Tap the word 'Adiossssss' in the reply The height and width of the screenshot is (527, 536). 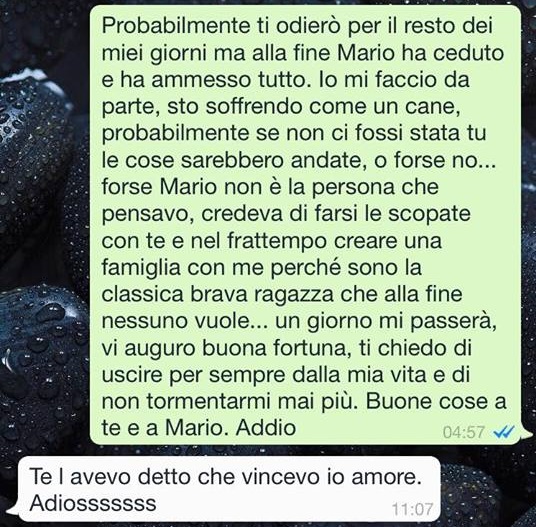[x=93, y=503]
